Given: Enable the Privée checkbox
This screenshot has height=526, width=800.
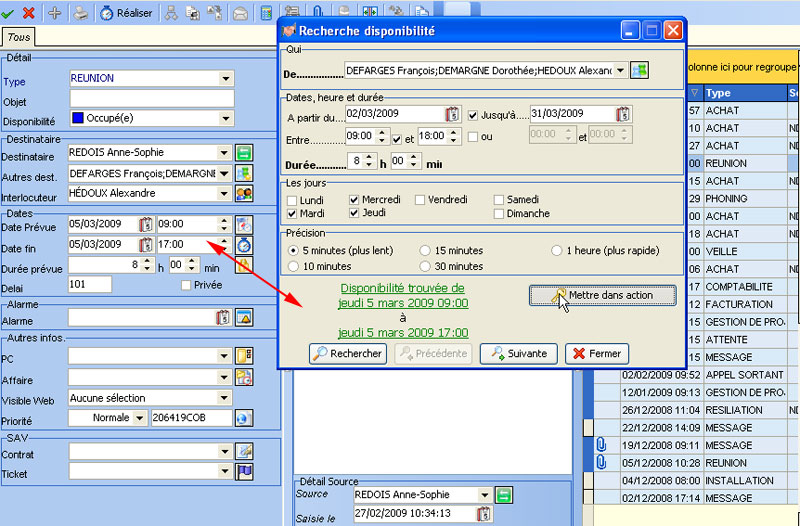Looking at the screenshot, I should [186, 285].
